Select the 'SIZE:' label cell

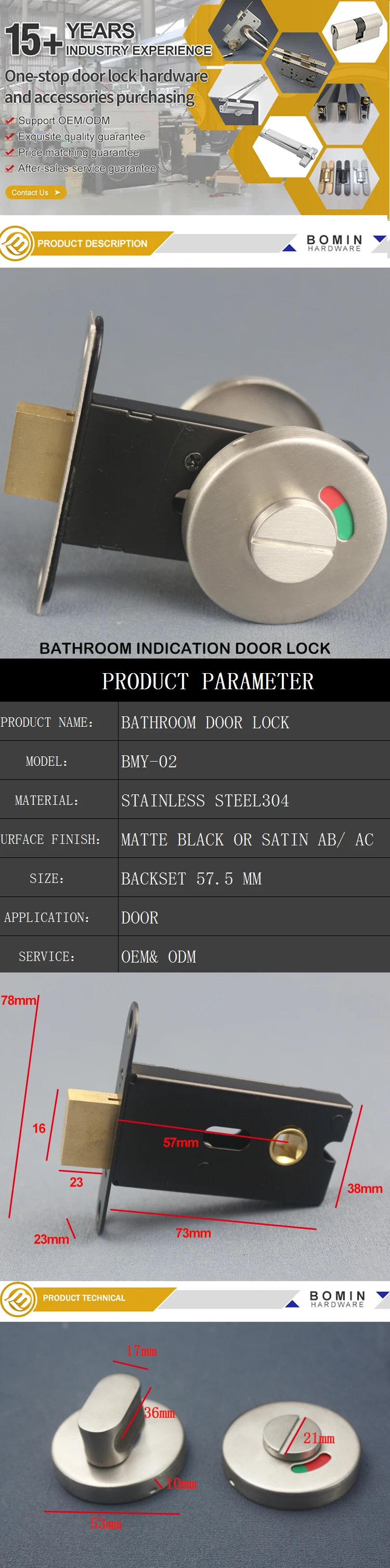pos(58,878)
